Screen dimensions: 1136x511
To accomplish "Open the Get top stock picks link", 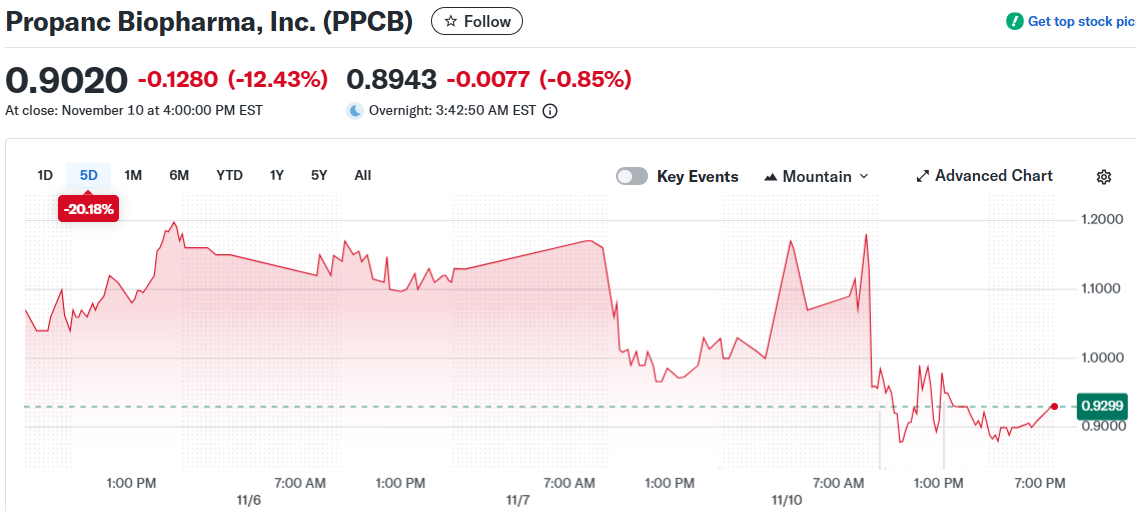I will pyautogui.click(x=1080, y=21).
